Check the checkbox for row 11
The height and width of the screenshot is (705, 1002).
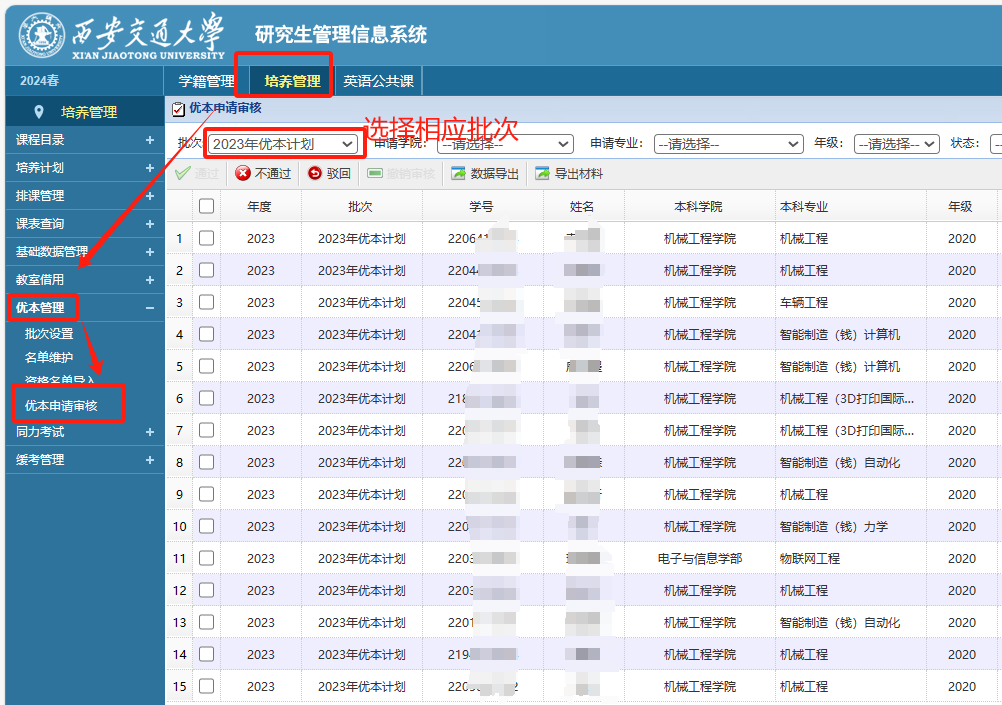(206, 558)
